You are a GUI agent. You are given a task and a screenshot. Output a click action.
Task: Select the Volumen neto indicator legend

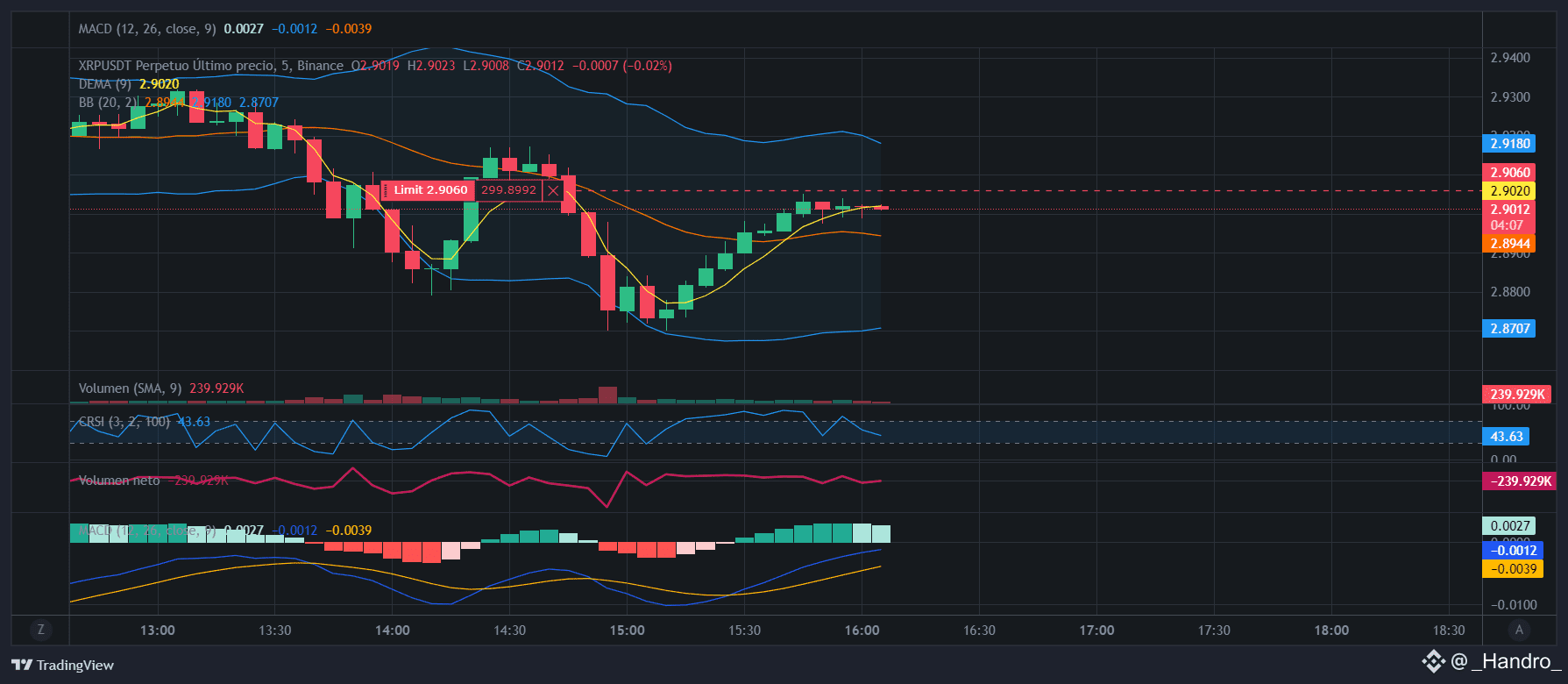click(119, 481)
